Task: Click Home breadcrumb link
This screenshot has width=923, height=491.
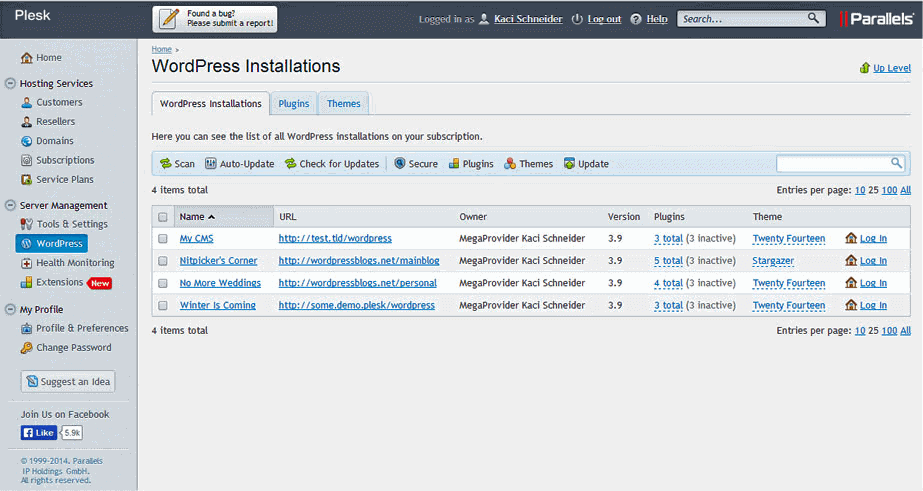Action: point(161,49)
